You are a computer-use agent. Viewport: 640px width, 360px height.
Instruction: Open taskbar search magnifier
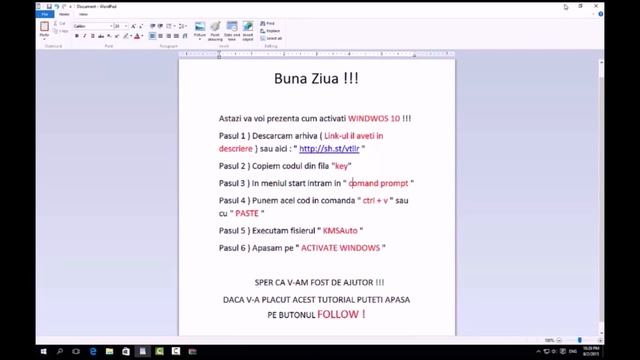(x=60, y=351)
